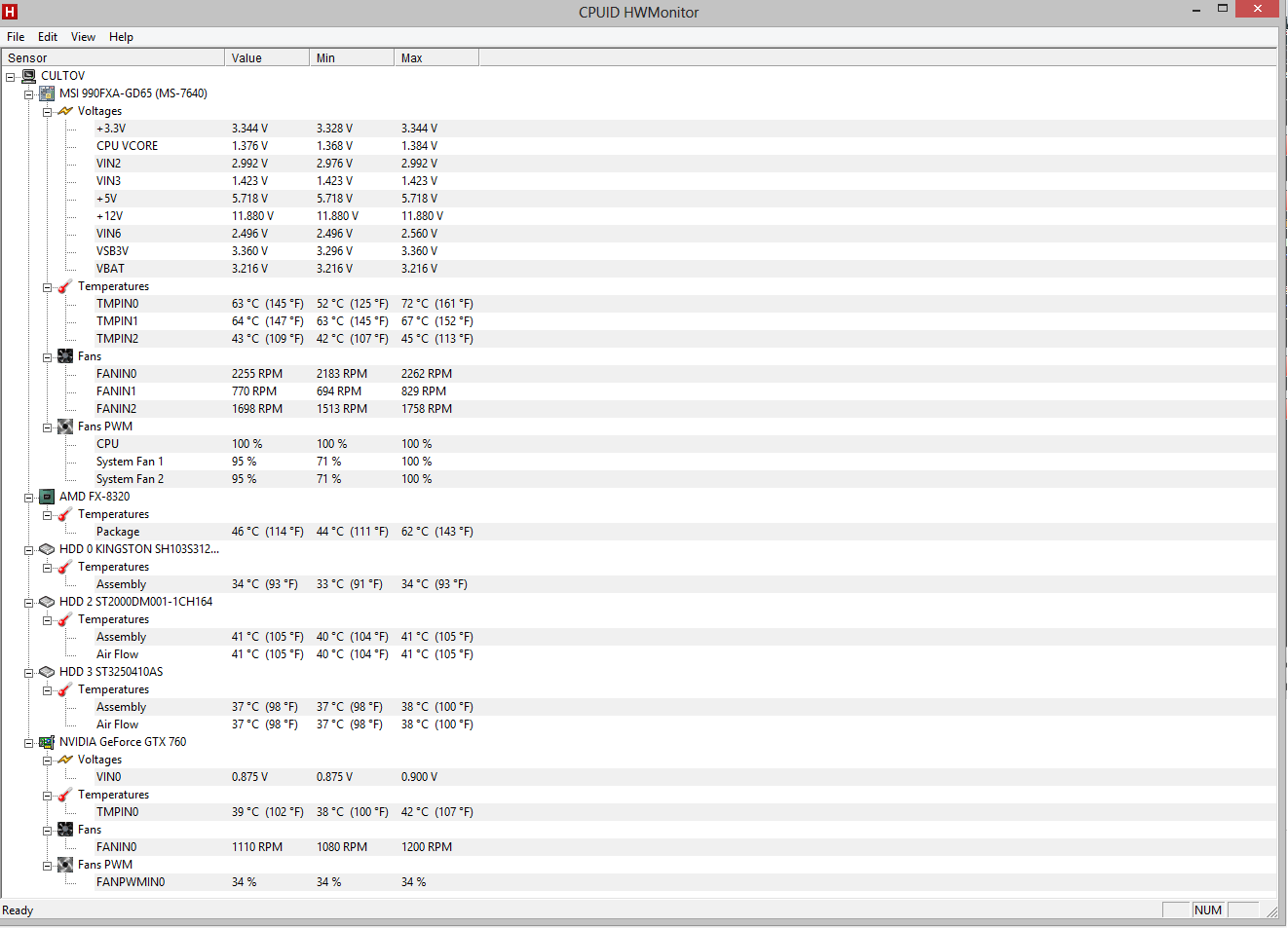
Task: Collapse the motherboard Temperatures group
Action: [x=48, y=287]
